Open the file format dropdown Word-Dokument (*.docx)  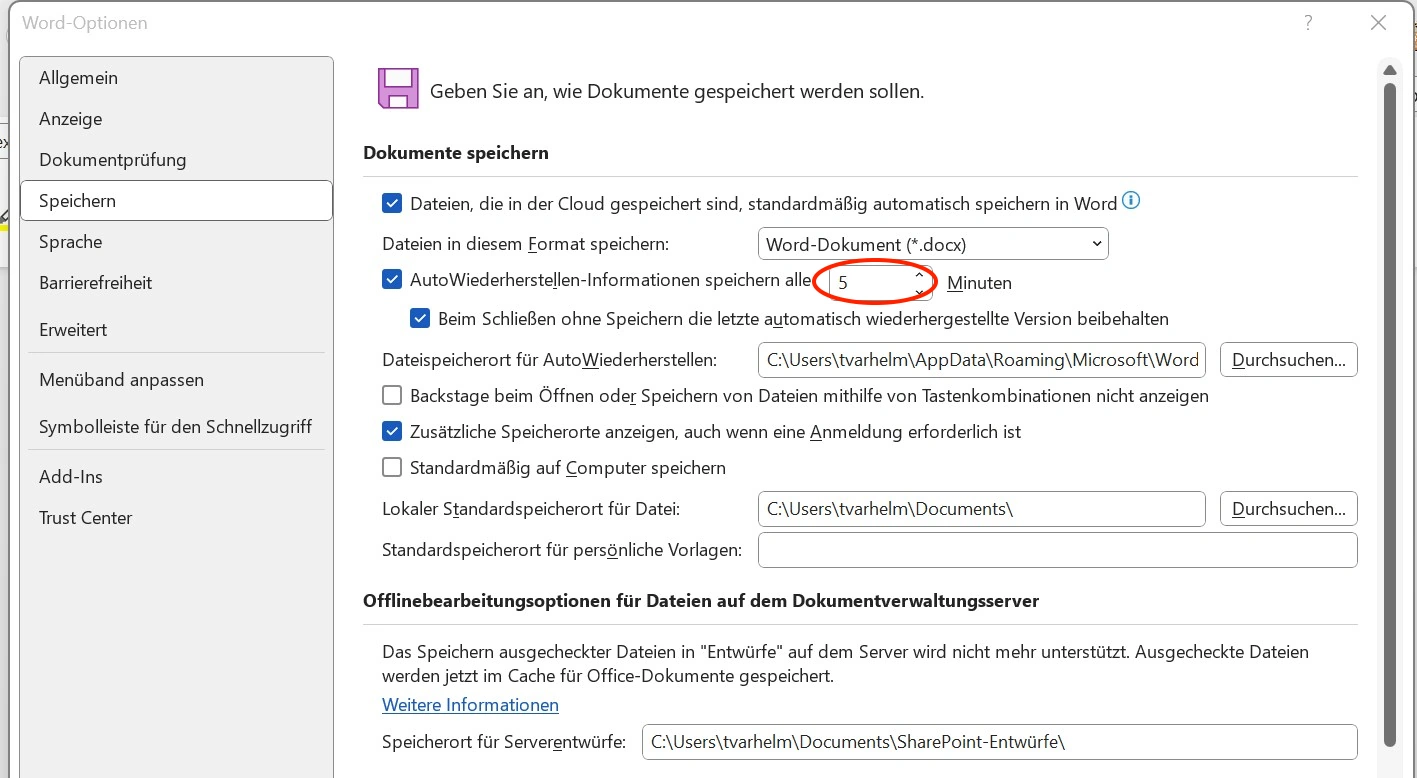(x=933, y=243)
